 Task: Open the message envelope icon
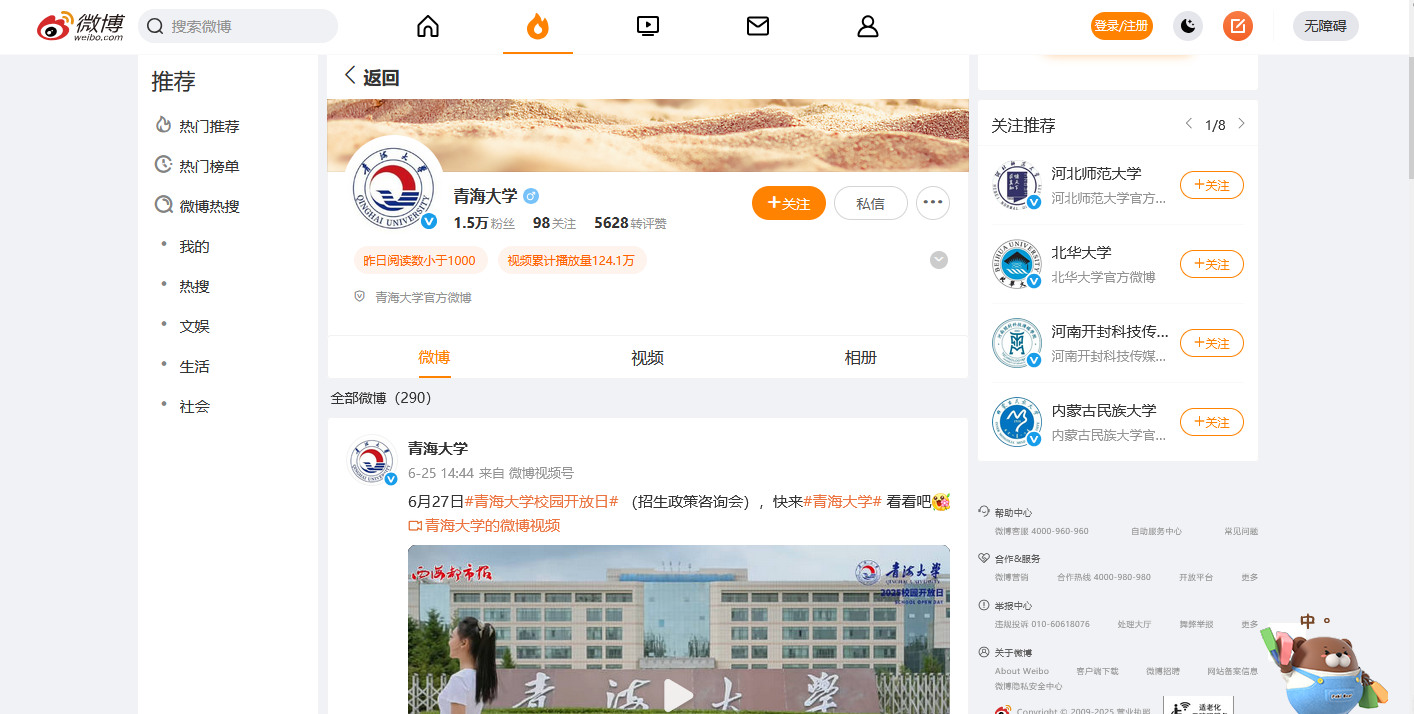(x=757, y=26)
